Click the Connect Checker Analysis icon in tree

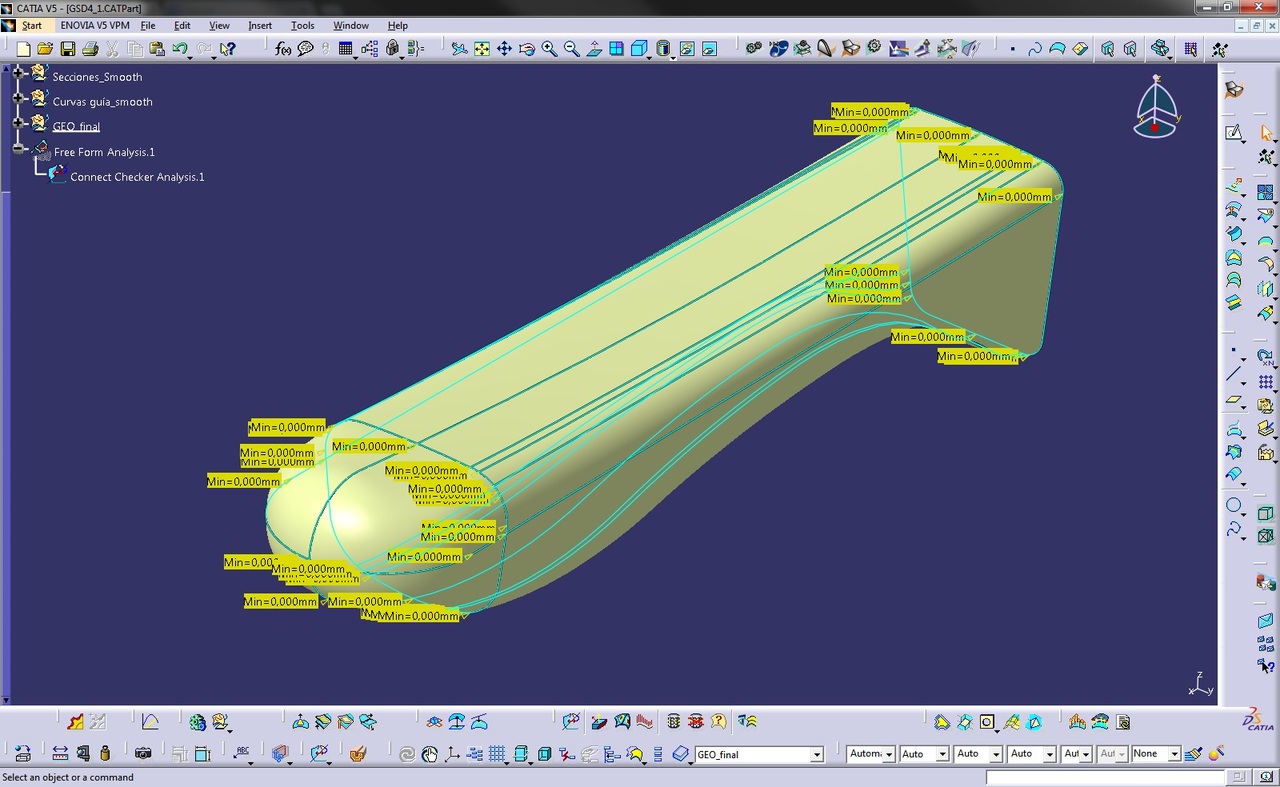click(x=57, y=174)
